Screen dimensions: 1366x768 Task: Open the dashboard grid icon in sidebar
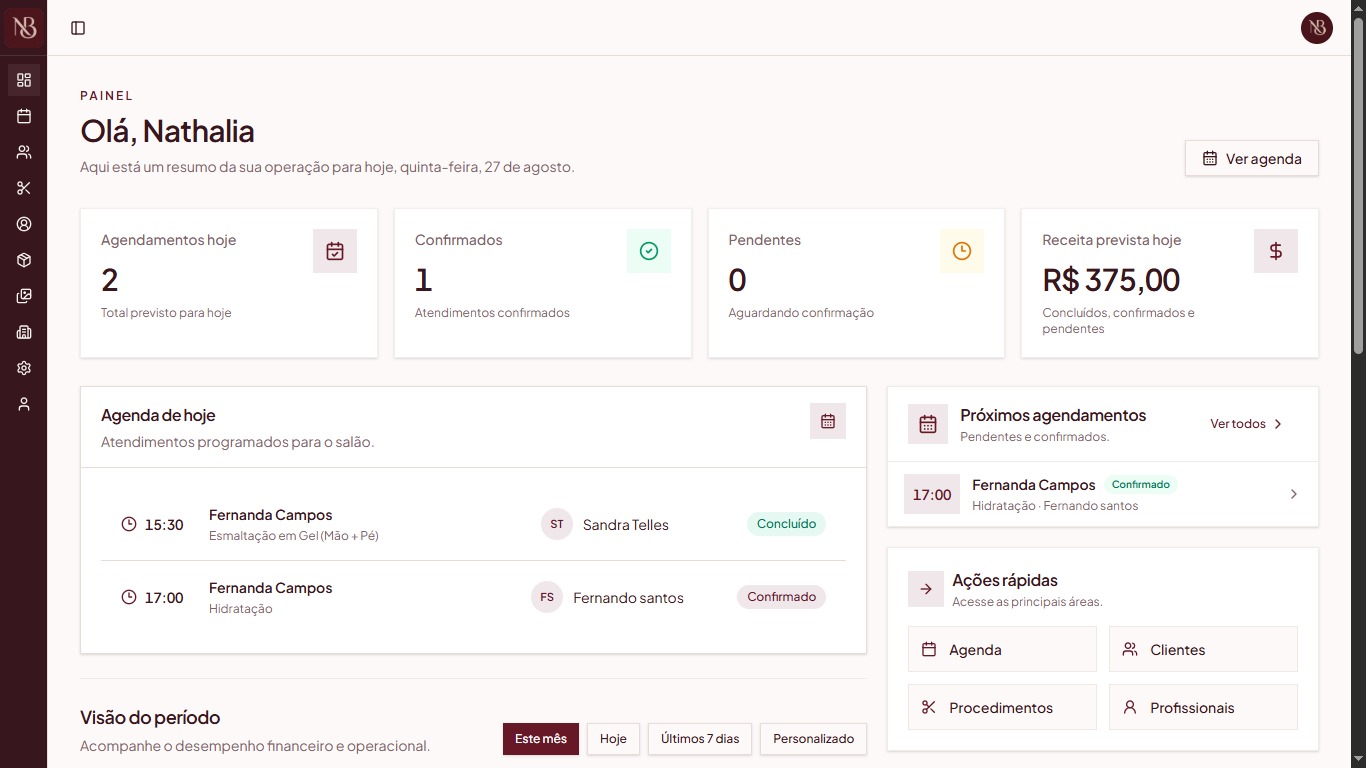24,80
